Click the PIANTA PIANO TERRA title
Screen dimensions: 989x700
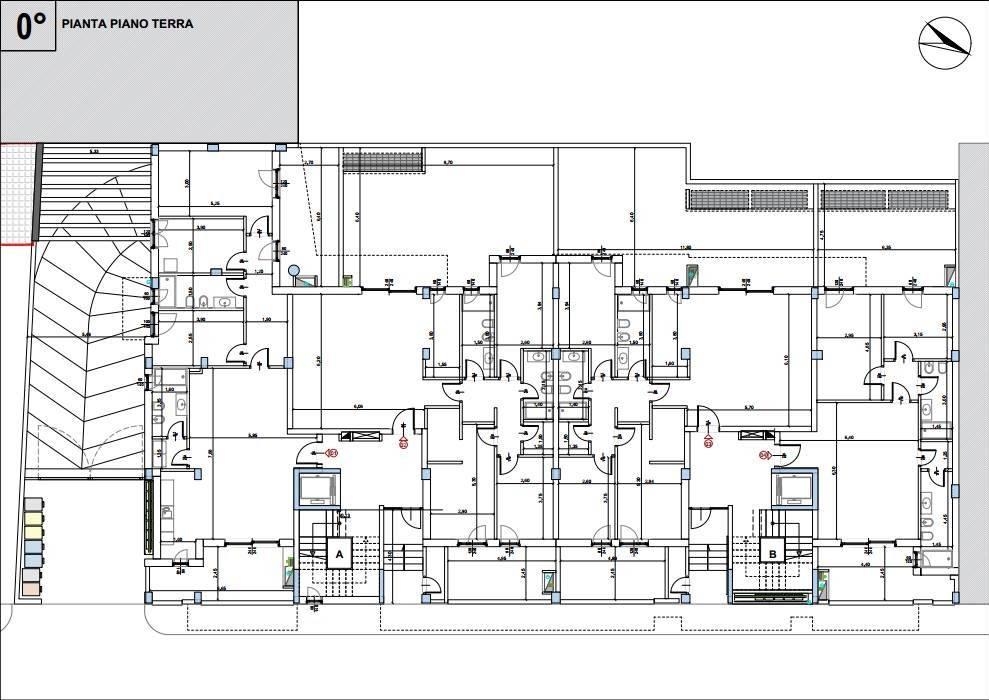(x=127, y=24)
